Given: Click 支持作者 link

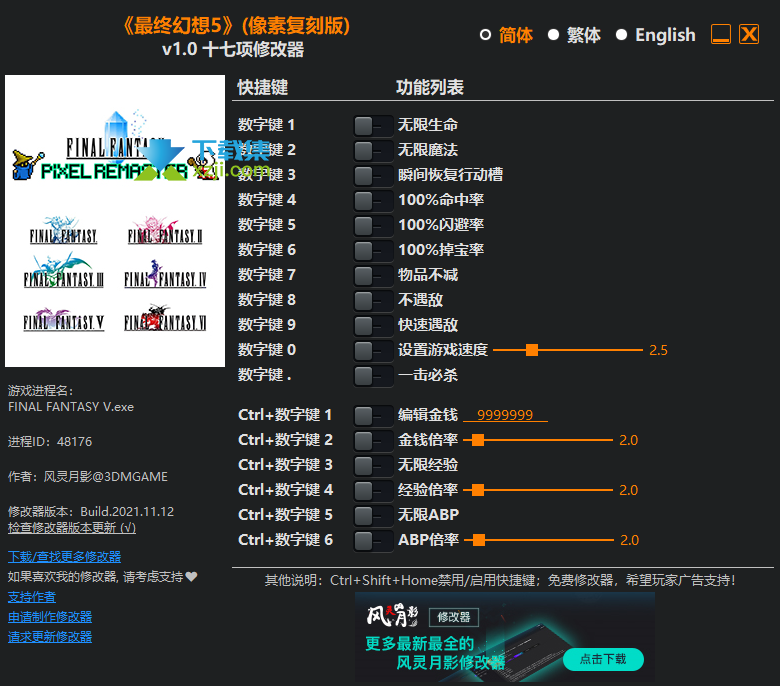Looking at the screenshot, I should [x=32, y=597].
